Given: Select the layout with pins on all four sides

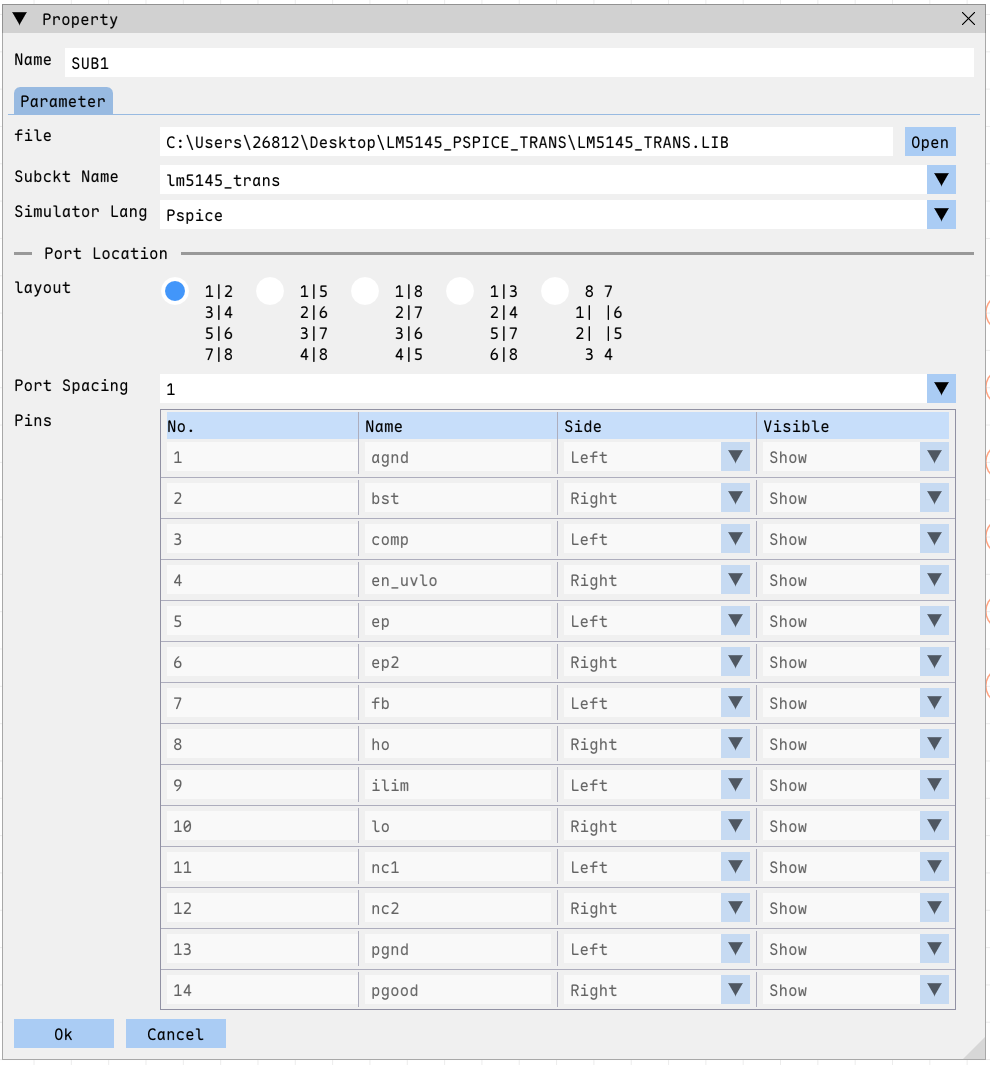Looking at the screenshot, I should [555, 291].
